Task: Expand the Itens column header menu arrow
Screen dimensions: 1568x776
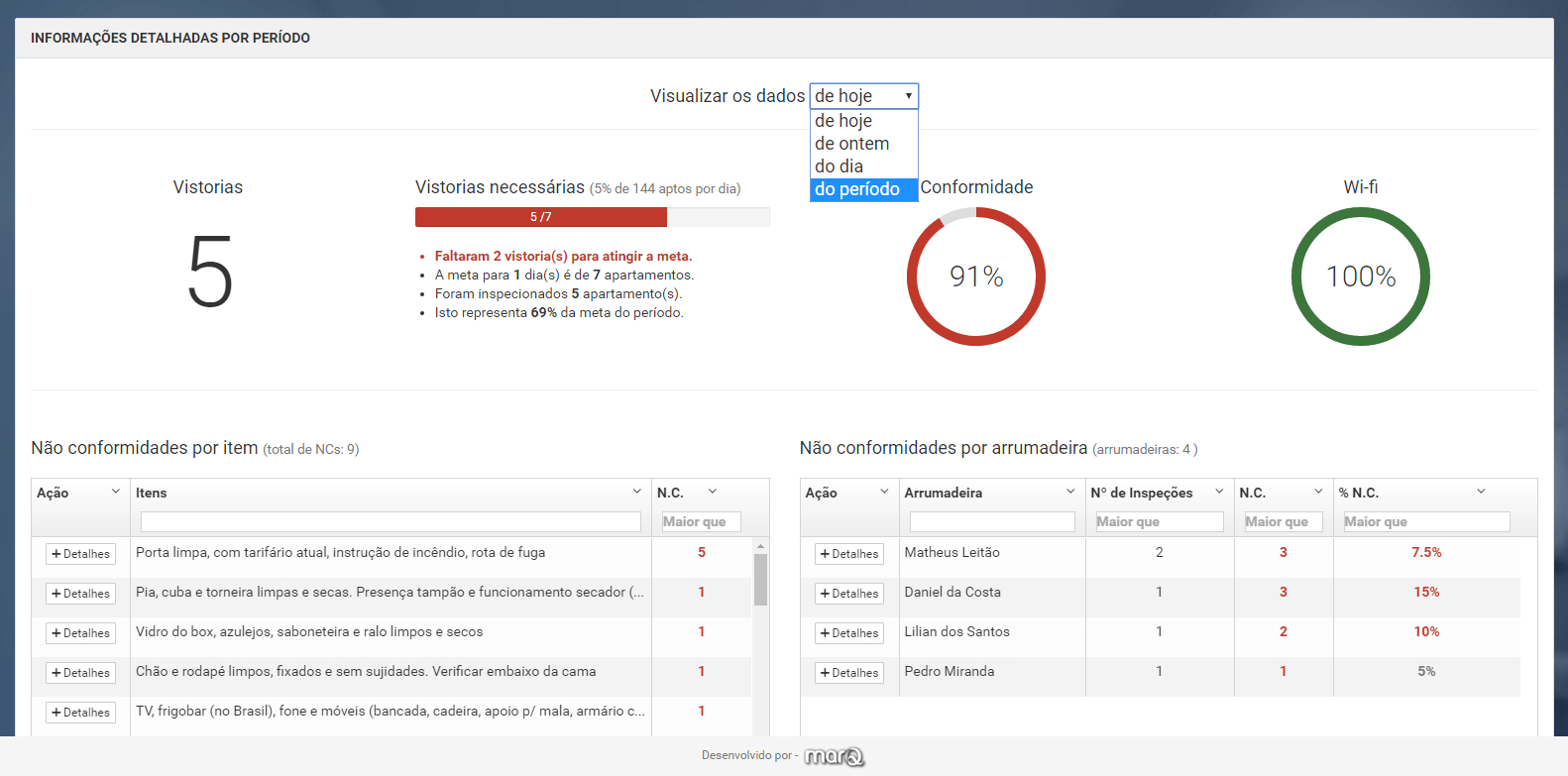Action: click(x=636, y=492)
